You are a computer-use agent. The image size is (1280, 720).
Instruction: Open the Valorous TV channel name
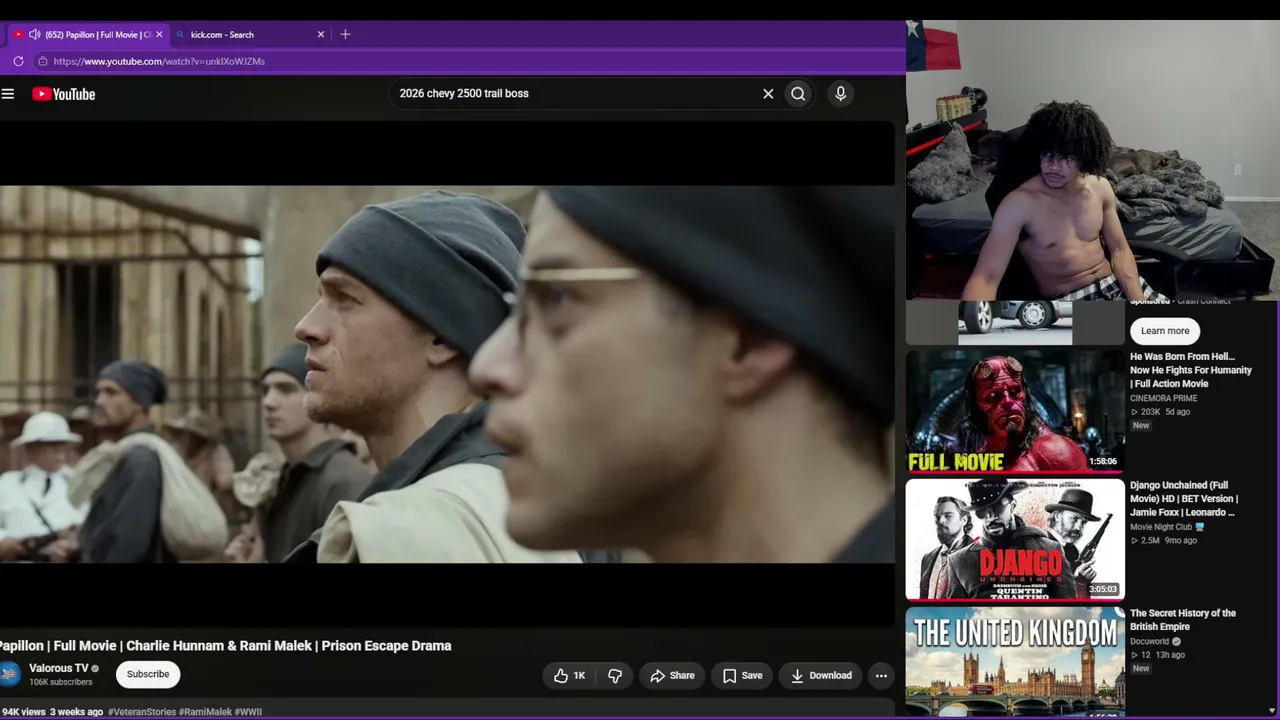point(59,668)
